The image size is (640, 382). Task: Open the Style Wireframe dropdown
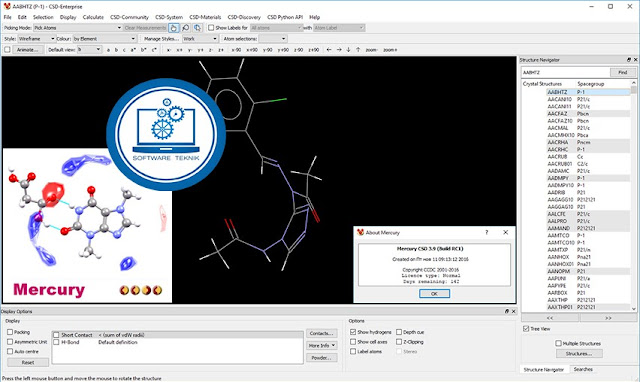coord(36,38)
